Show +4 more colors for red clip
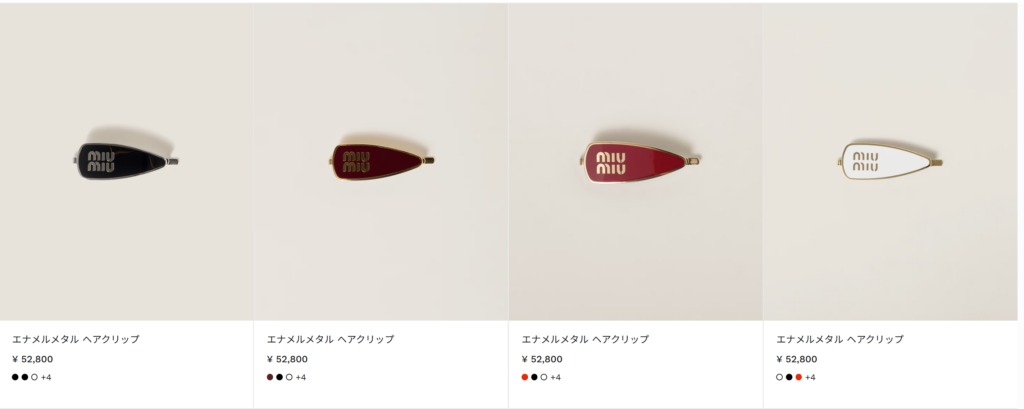 555,377
